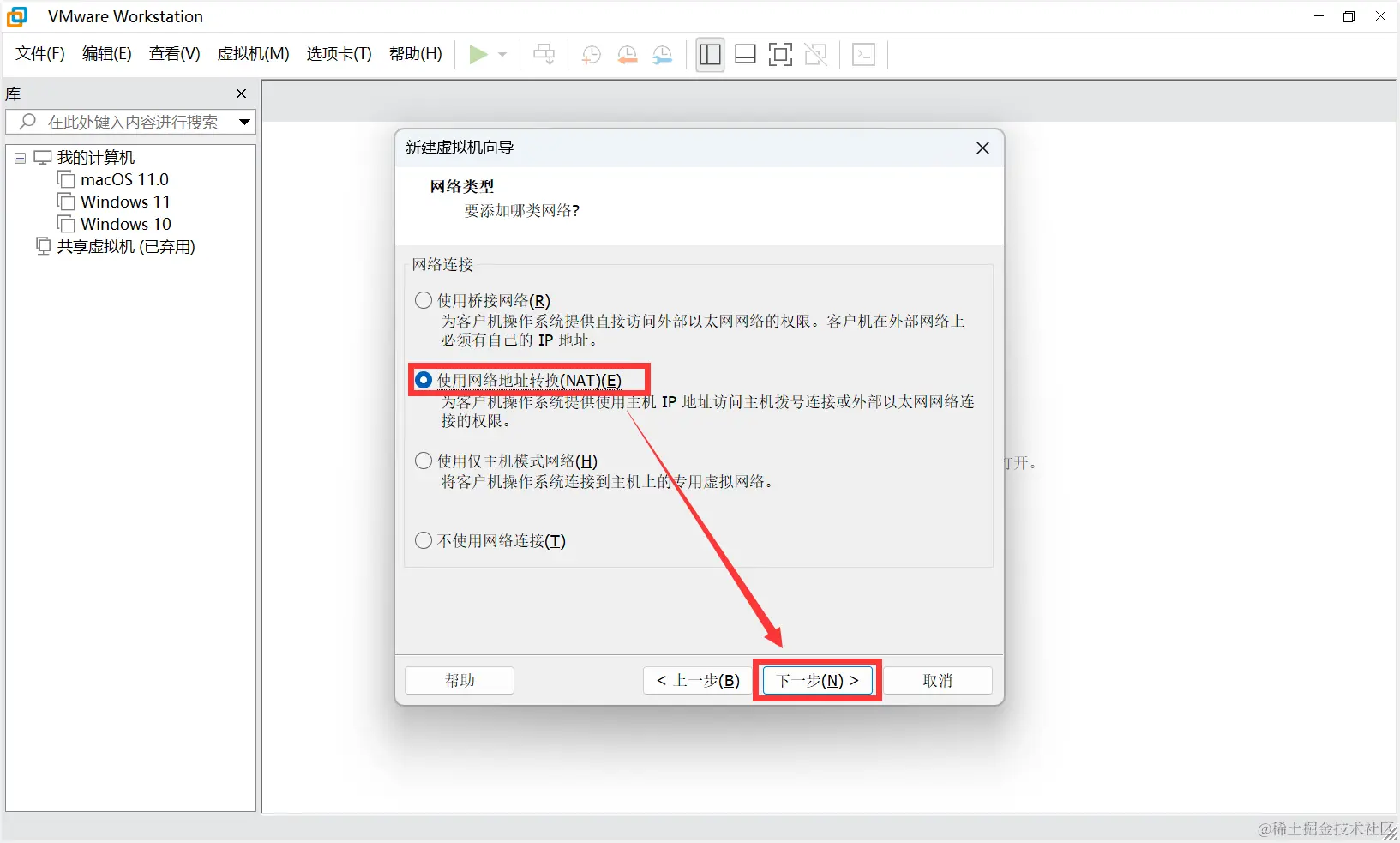Click the 下一步(N) button

point(817,680)
